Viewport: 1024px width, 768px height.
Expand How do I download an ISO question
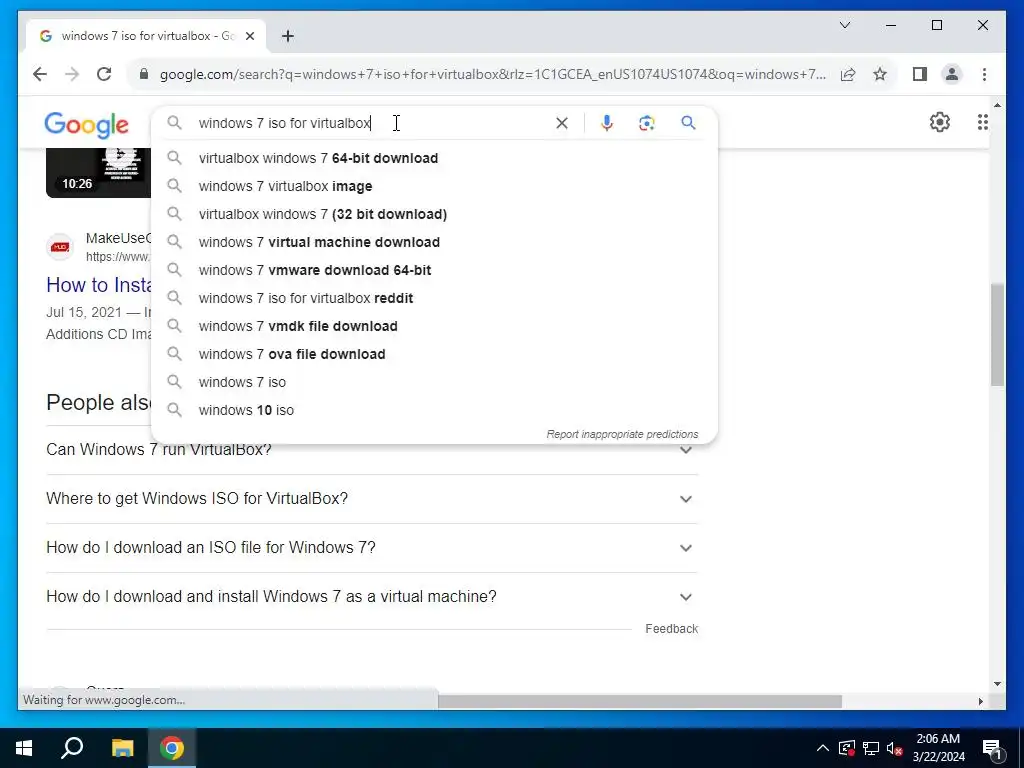[372, 548]
